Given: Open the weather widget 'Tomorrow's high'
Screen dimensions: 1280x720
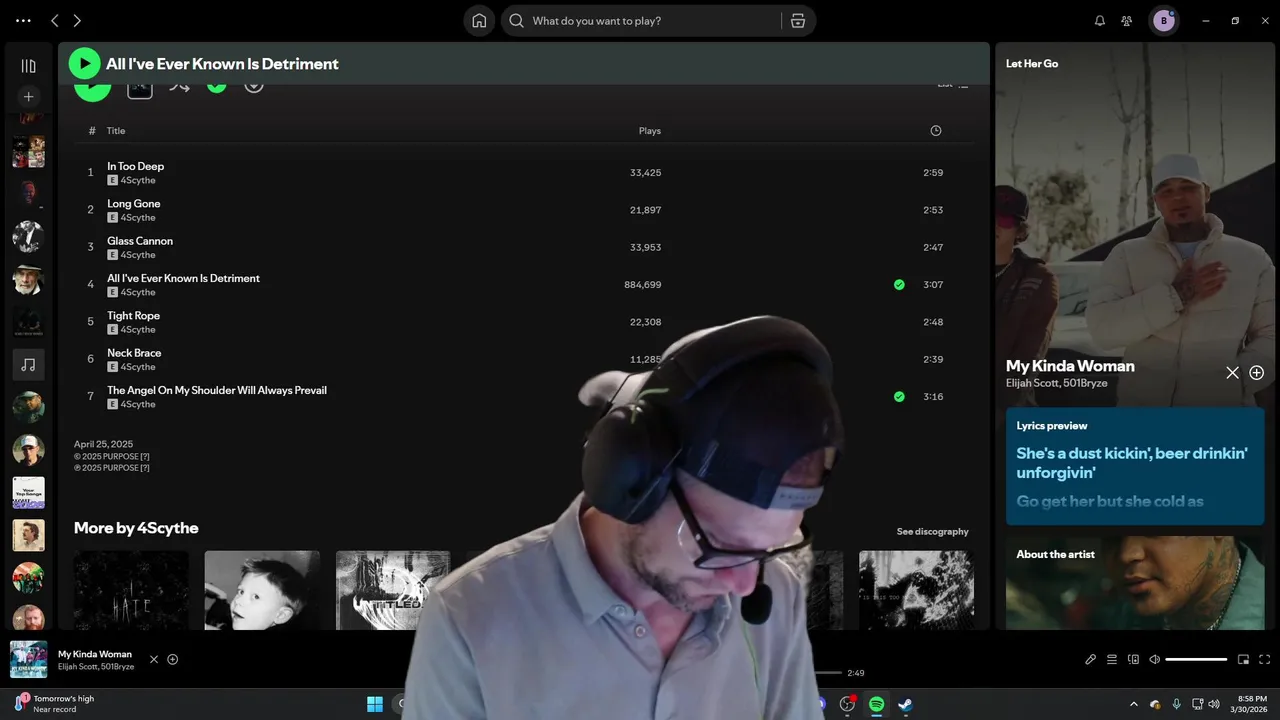Looking at the screenshot, I should [56, 704].
